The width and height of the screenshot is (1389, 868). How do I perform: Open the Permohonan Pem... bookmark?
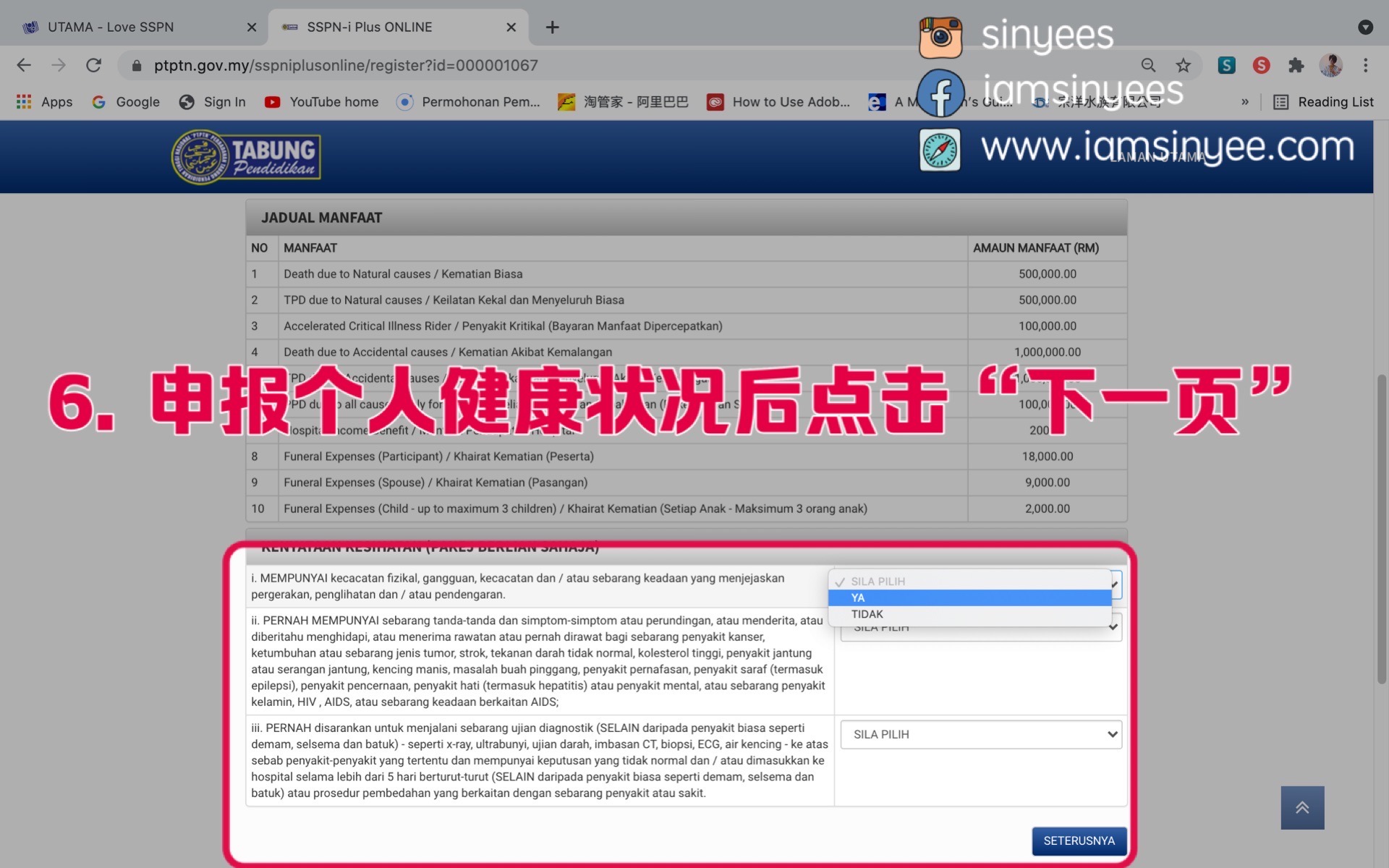[x=468, y=102]
